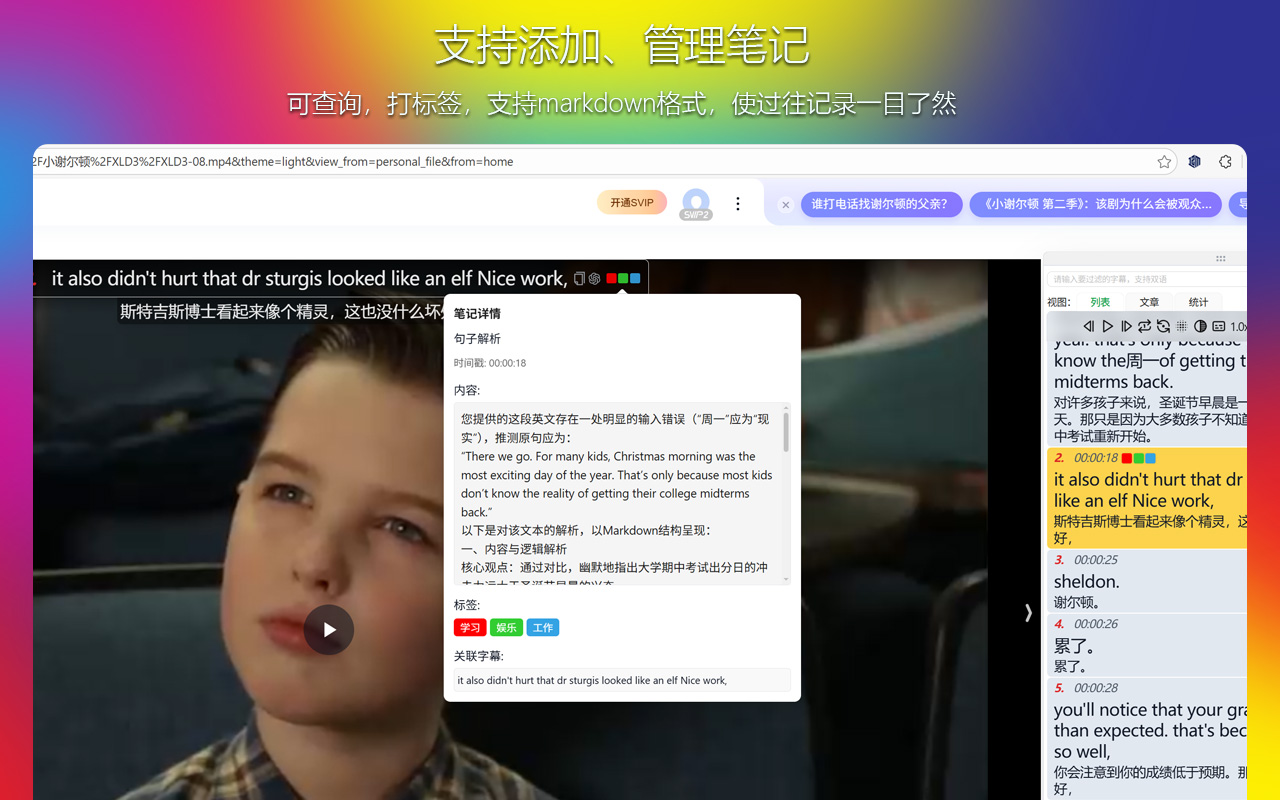Open AI analysis icon on the subtitle overlay
This screenshot has width=1280, height=800.
pos(594,279)
